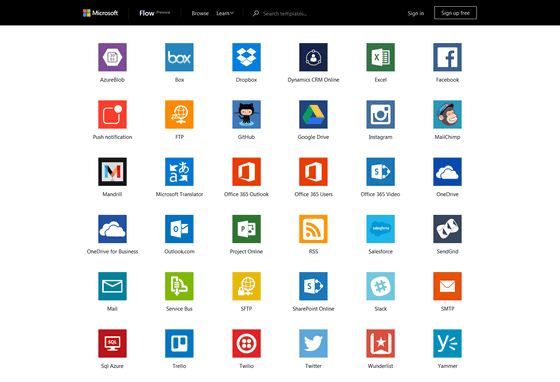Open the Office 365 Users icon

pyautogui.click(x=313, y=172)
